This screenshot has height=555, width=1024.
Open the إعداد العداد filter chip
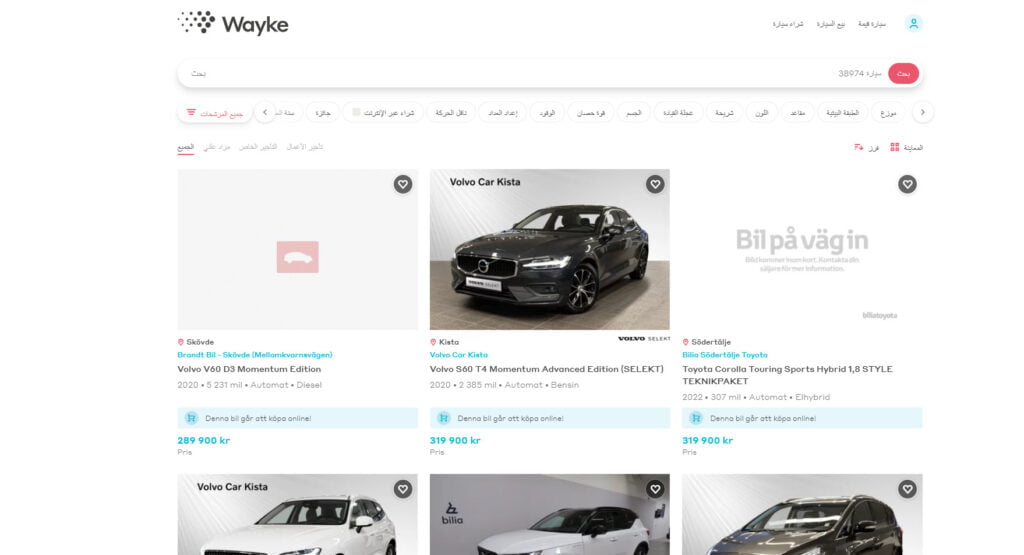[503, 112]
